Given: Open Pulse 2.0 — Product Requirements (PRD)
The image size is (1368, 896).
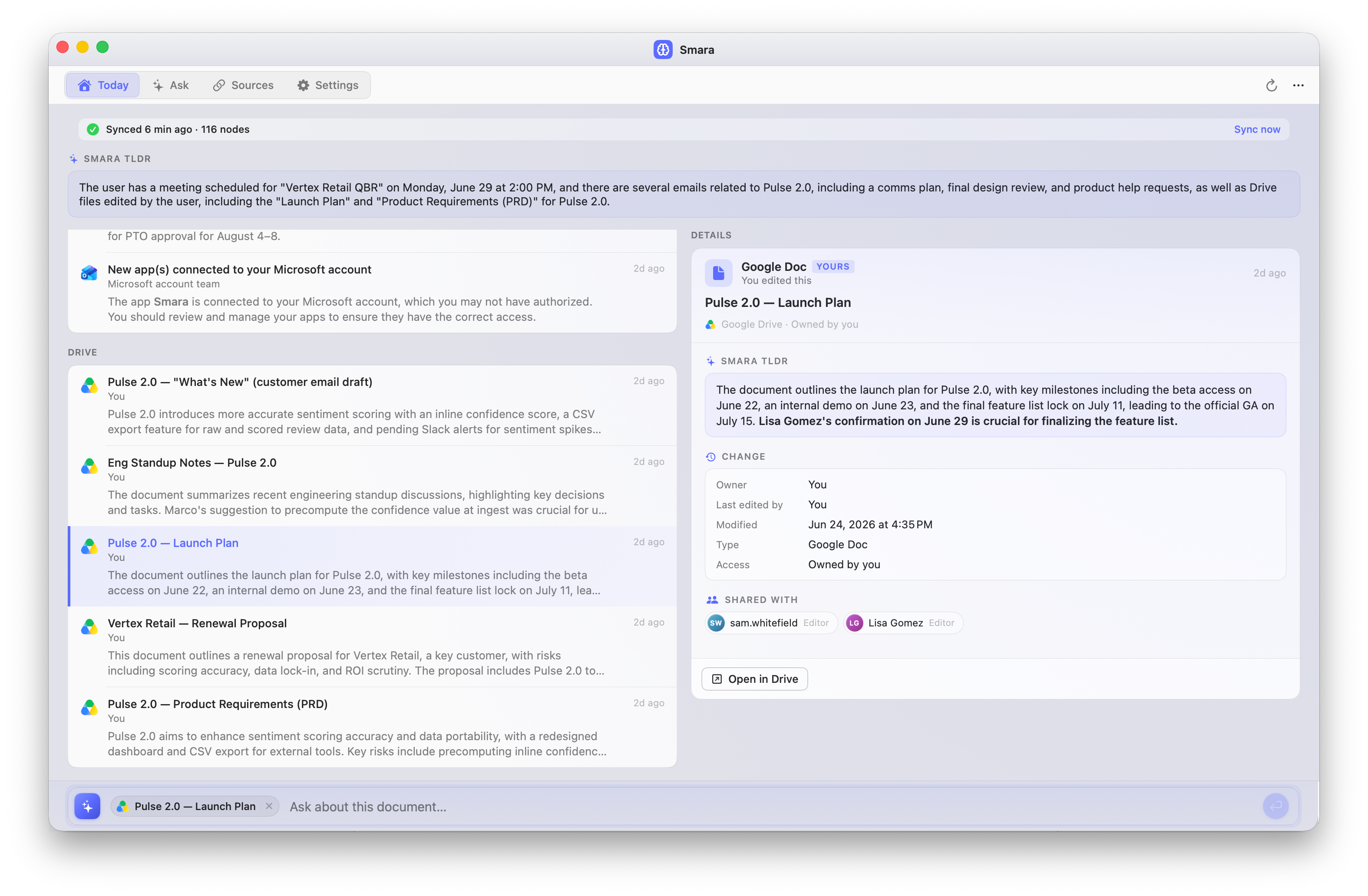Looking at the screenshot, I should [372, 727].
